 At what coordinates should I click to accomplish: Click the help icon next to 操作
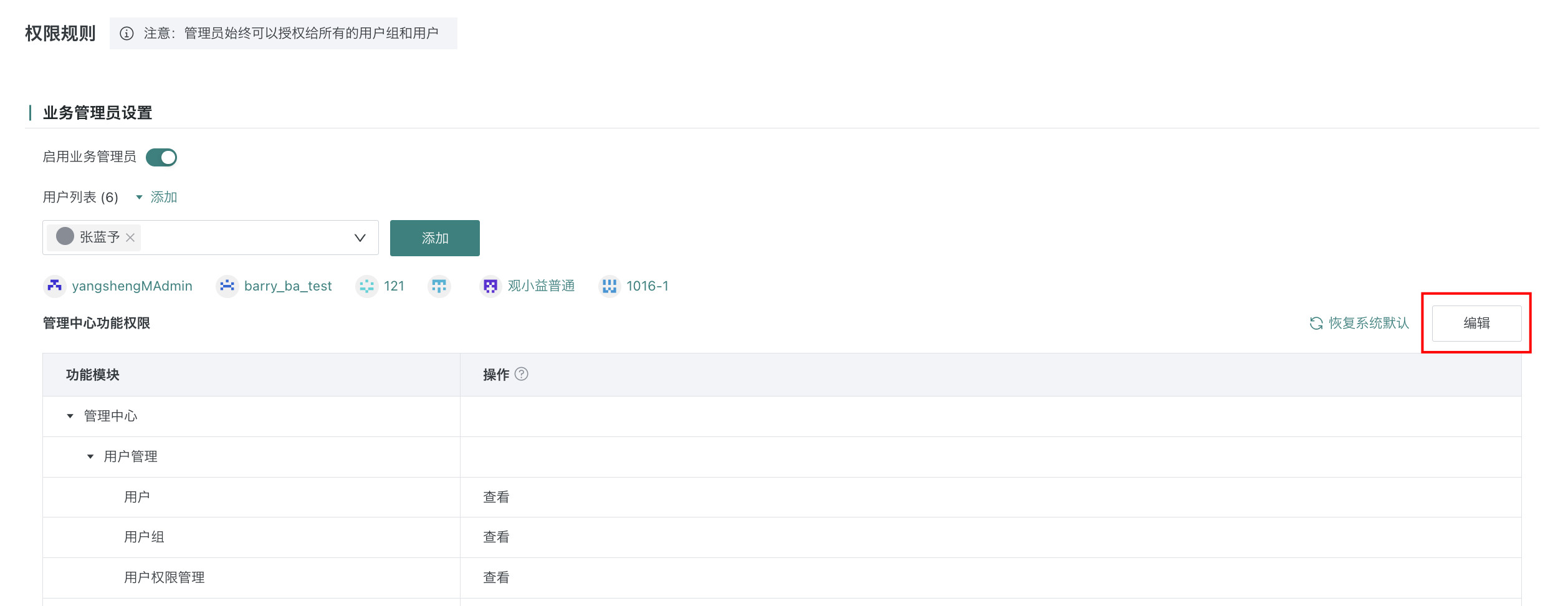pos(522,374)
